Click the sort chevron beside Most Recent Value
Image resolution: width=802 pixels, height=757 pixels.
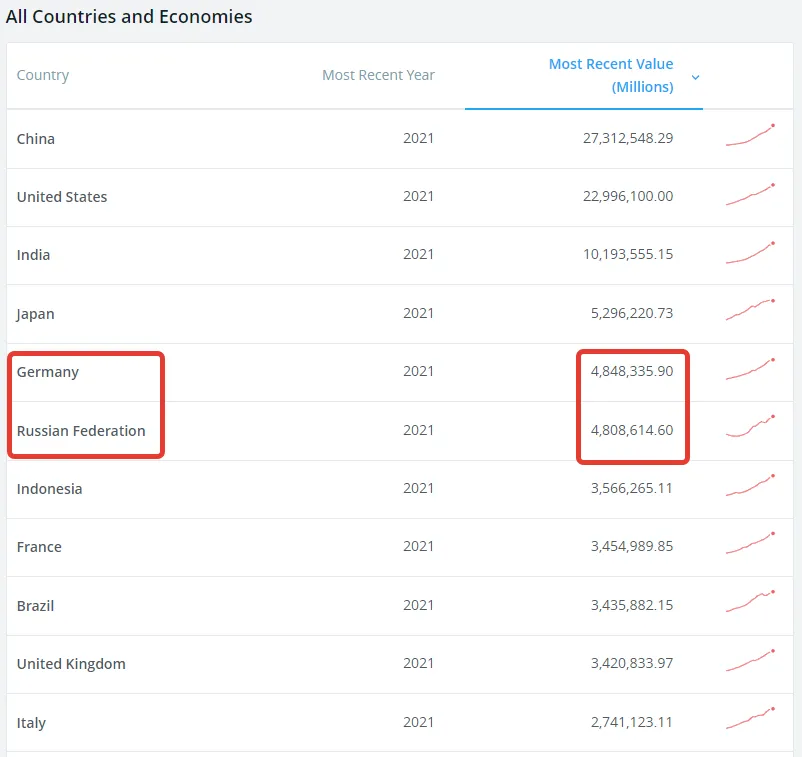pos(695,77)
